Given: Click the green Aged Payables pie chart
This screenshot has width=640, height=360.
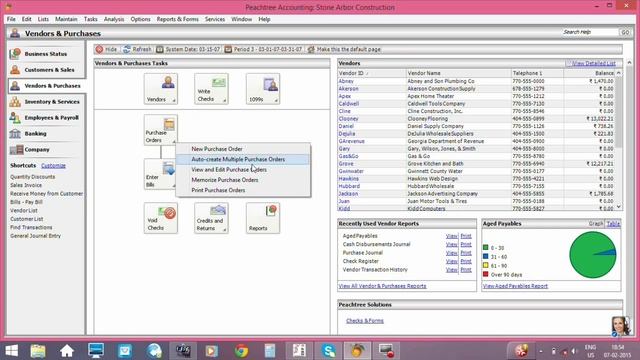Looking at the screenshot, I should (x=593, y=255).
